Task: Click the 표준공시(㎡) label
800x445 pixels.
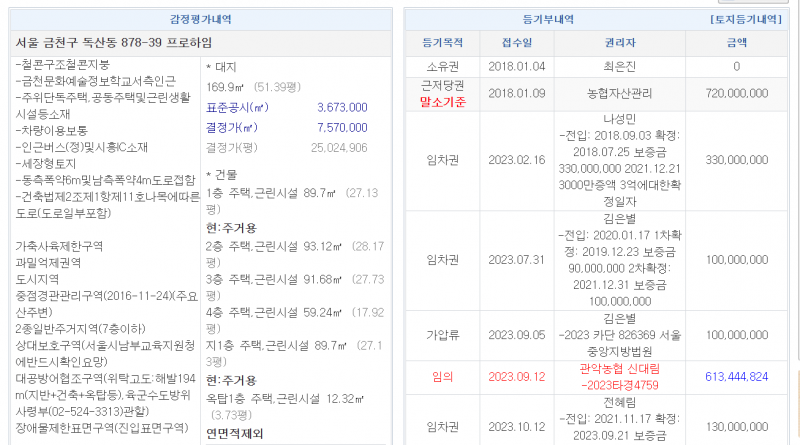Action: click(x=237, y=107)
